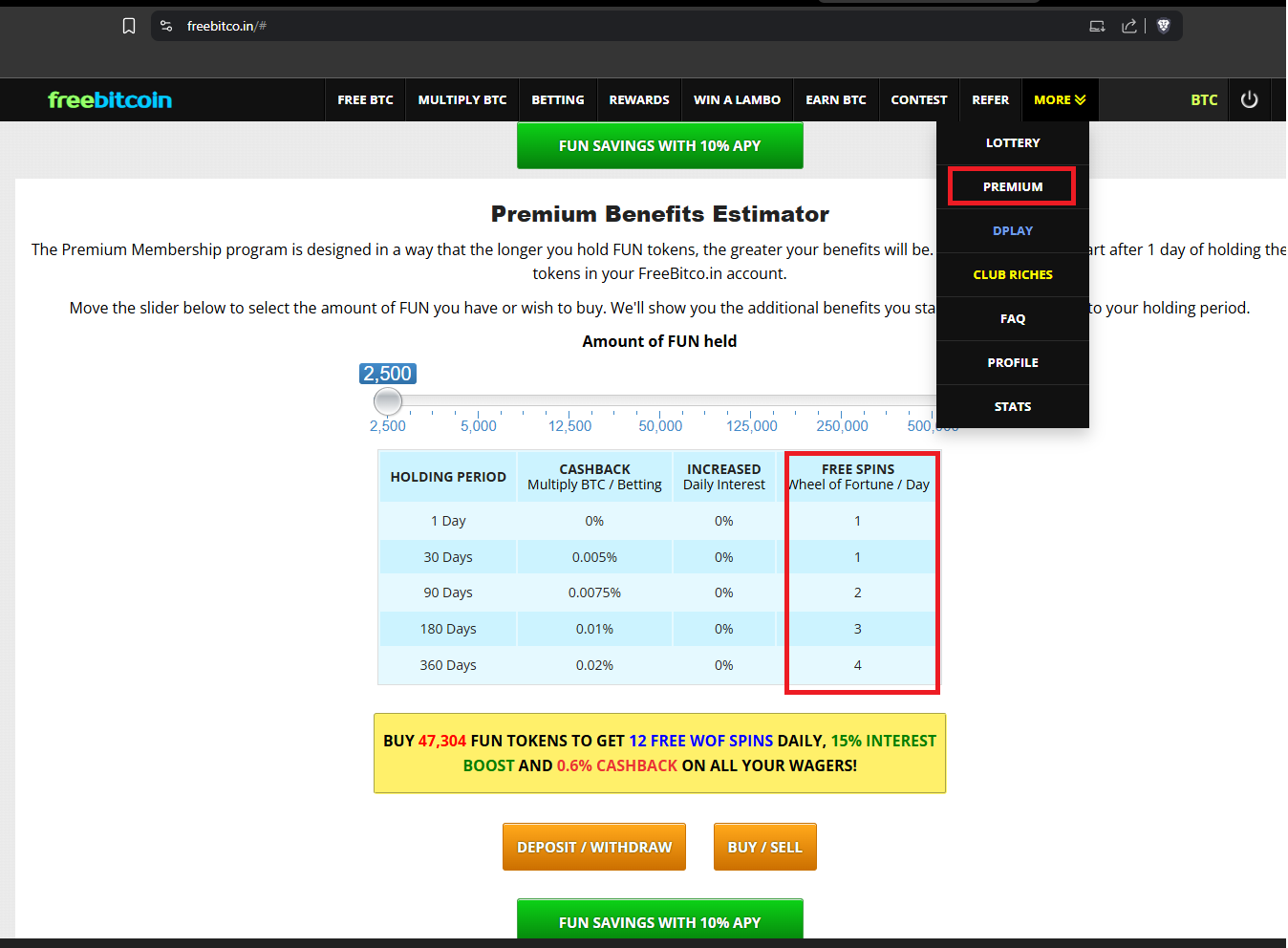Image resolution: width=1288 pixels, height=948 pixels.
Task: Open WIN A LAMBO page
Action: (737, 99)
